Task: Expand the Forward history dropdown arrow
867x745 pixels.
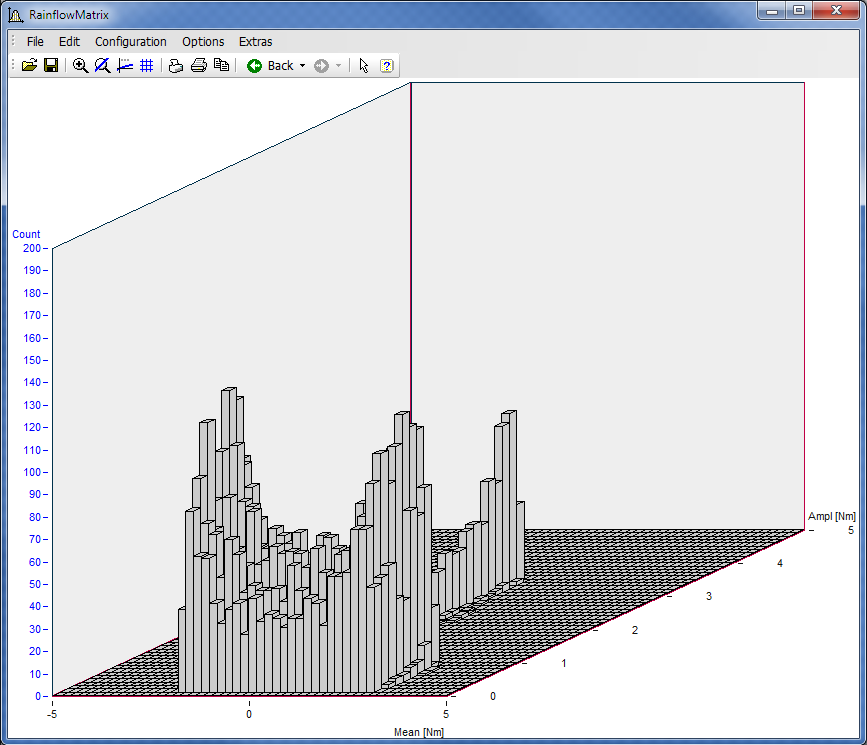Action: pyautogui.click(x=339, y=66)
